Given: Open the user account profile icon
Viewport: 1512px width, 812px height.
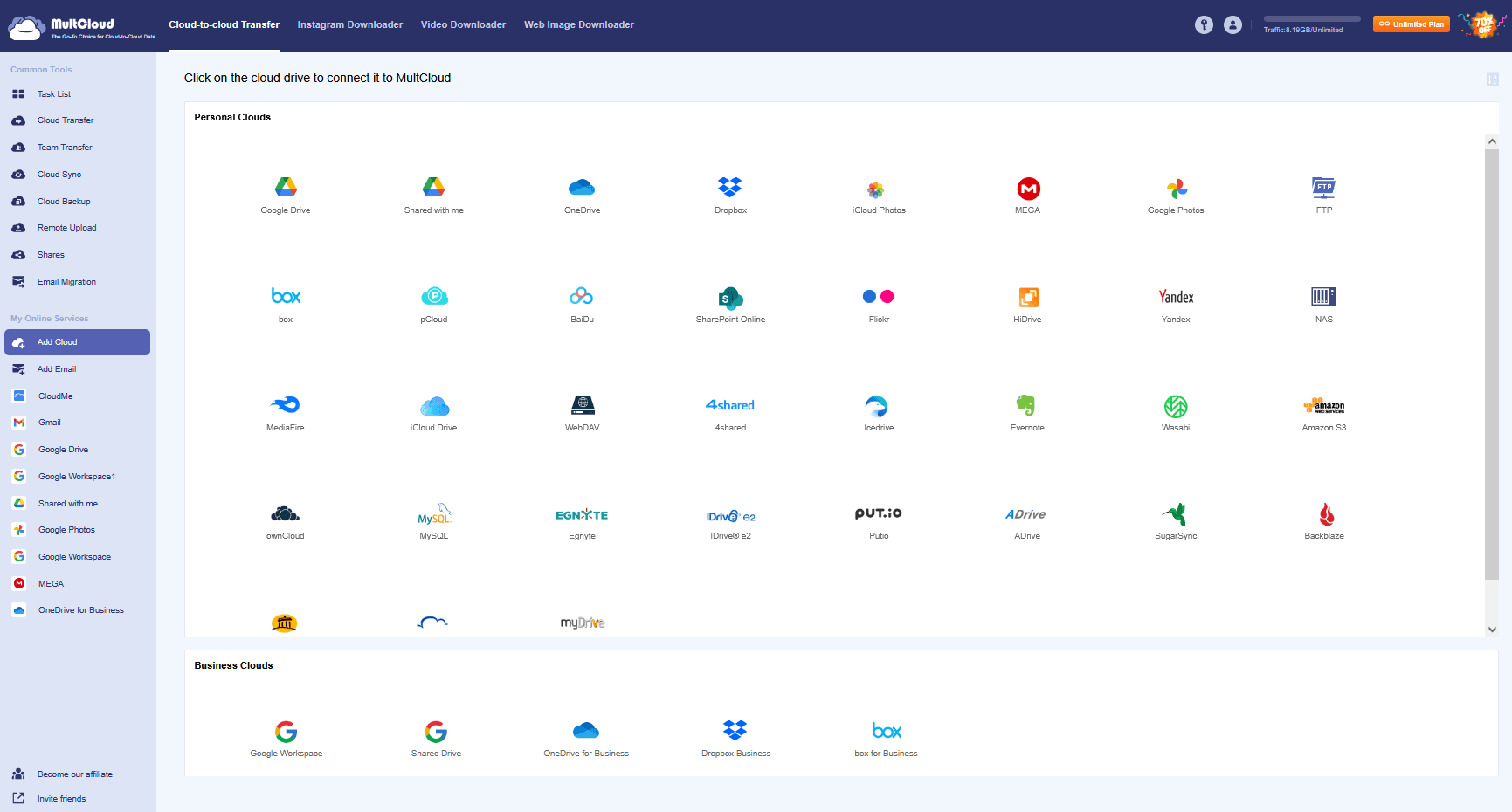Looking at the screenshot, I should tap(1232, 25).
